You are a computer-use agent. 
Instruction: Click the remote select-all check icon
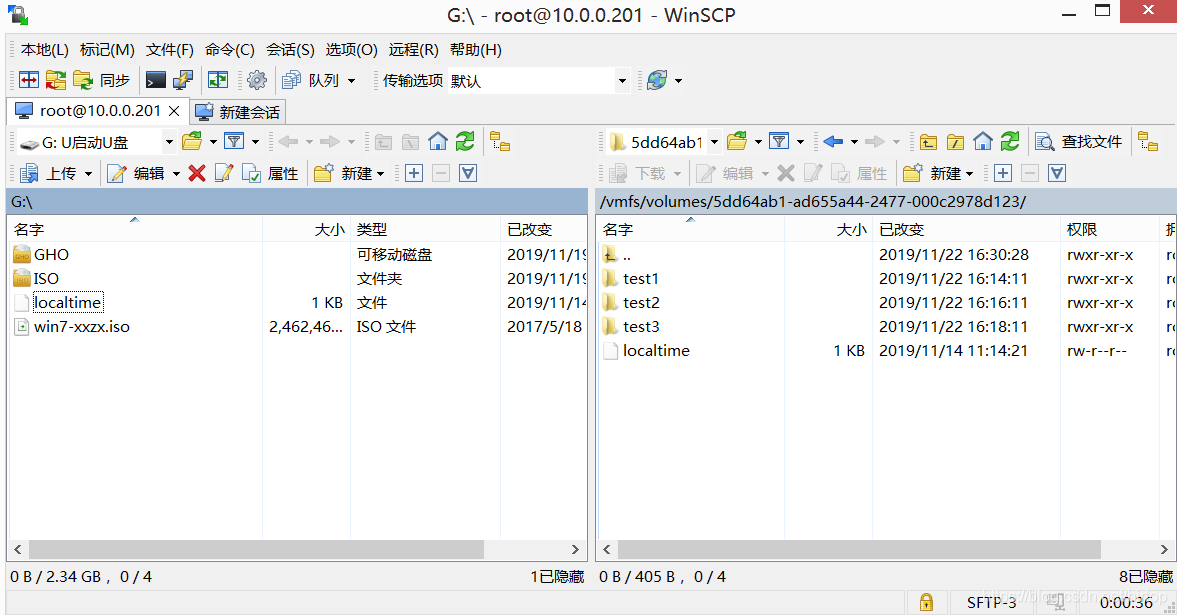tap(1057, 173)
